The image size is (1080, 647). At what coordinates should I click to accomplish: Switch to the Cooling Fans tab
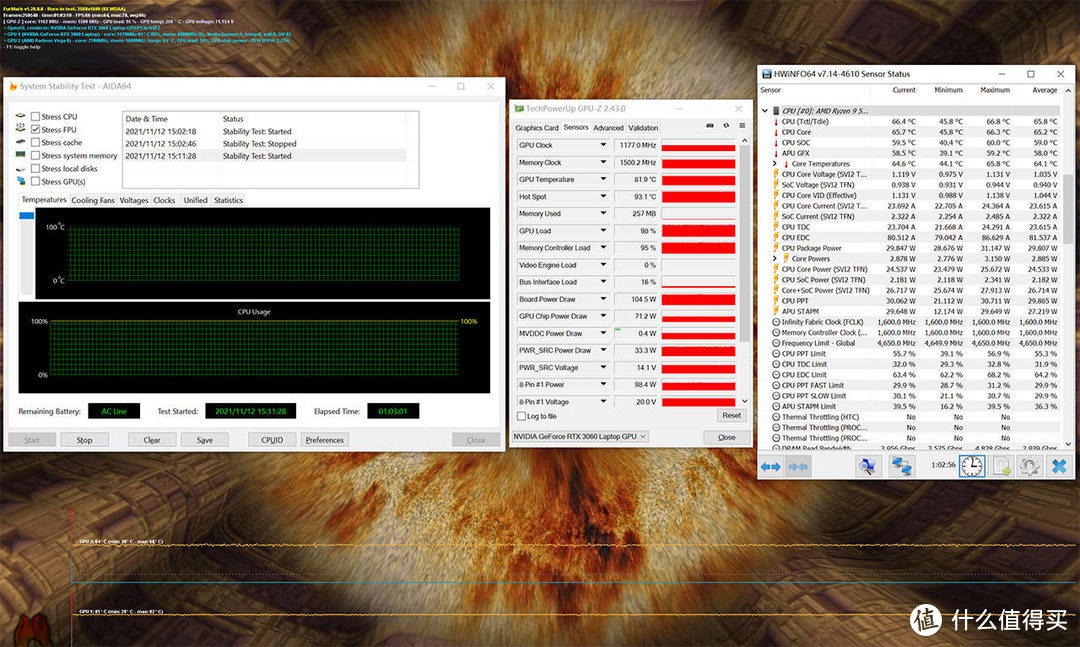pyautogui.click(x=92, y=200)
